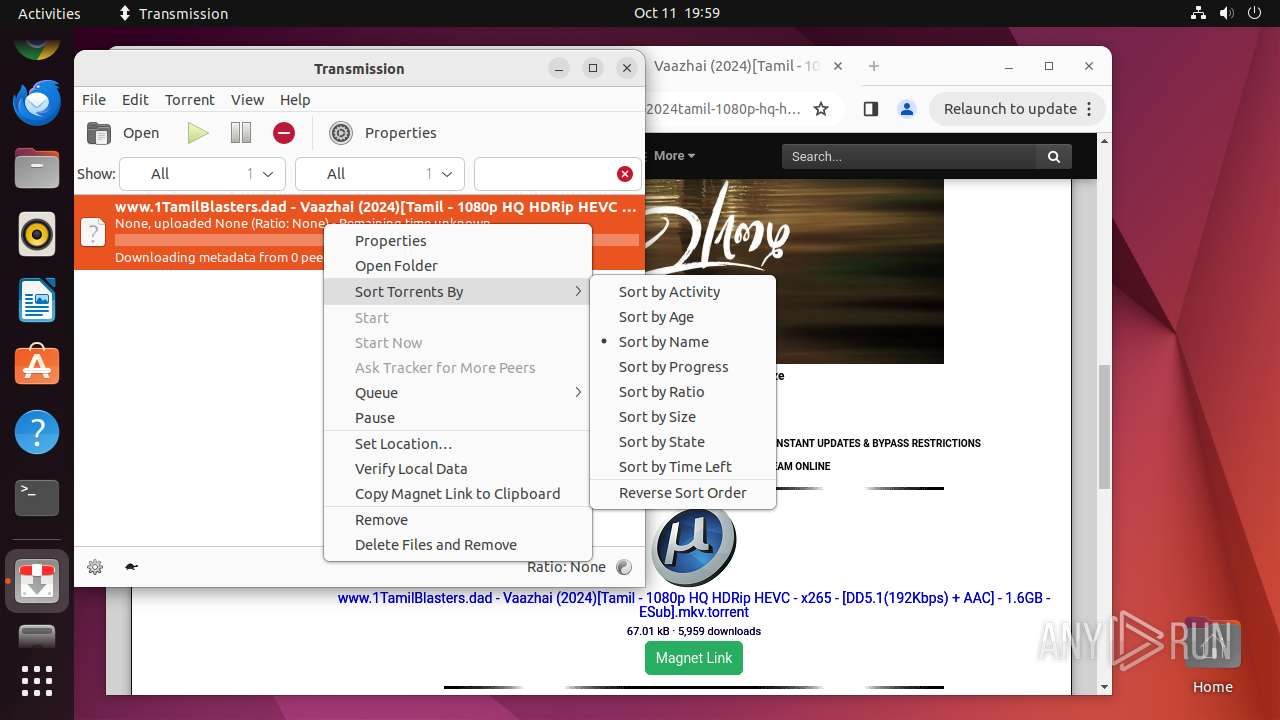Open the Transmission options gear at bottom

tap(95, 567)
